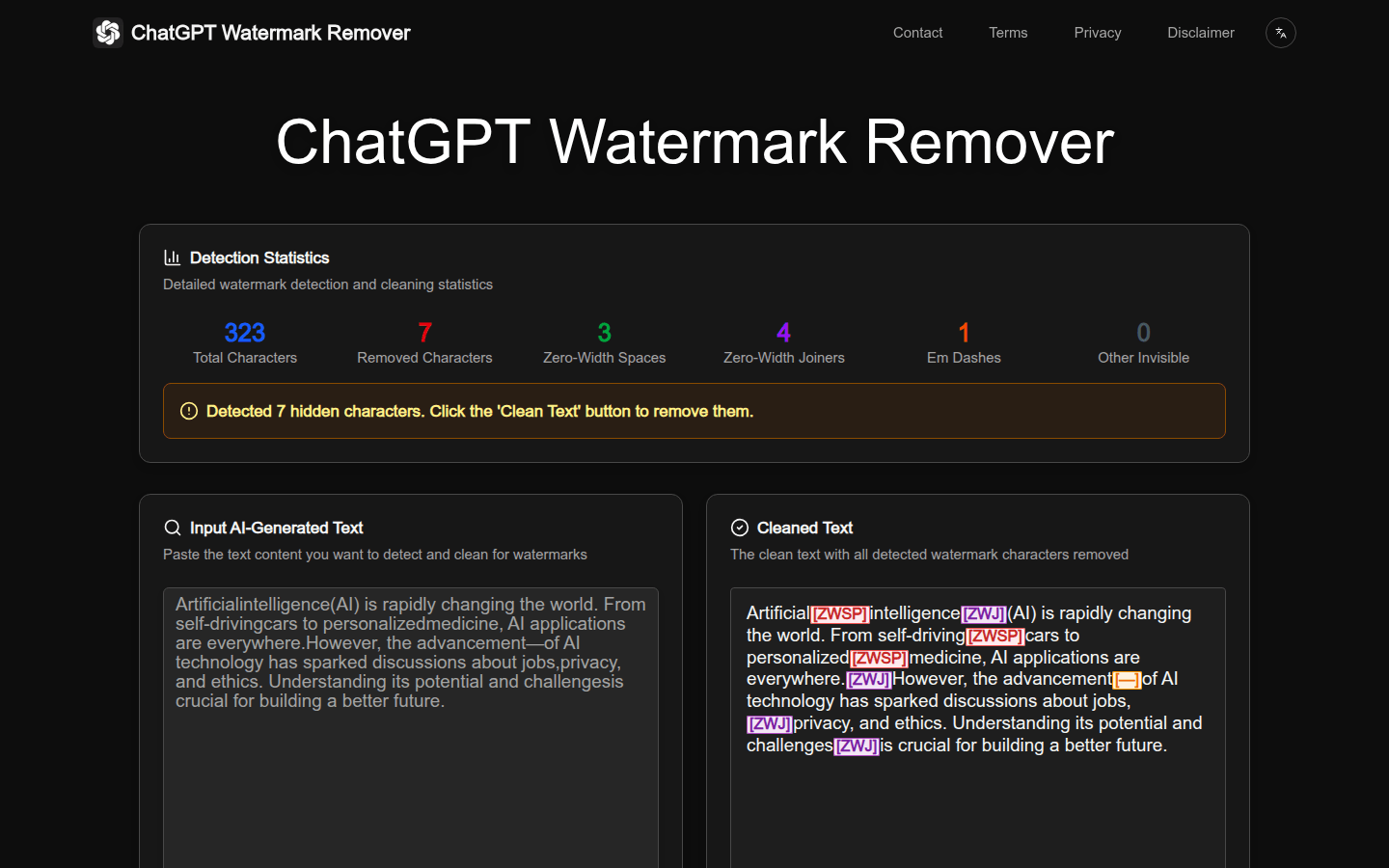Image resolution: width=1389 pixels, height=868 pixels.
Task: Open the Disclaimer link
Action: [x=1201, y=32]
